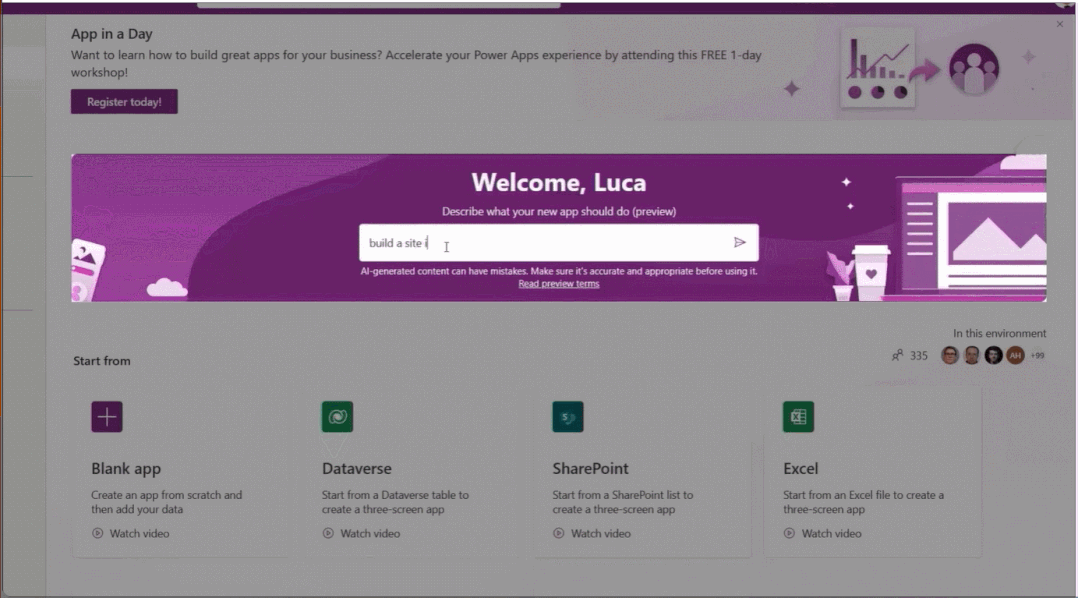Image resolution: width=1078 pixels, height=598 pixels.
Task: Select the Excel card title
Action: pyautogui.click(x=801, y=469)
